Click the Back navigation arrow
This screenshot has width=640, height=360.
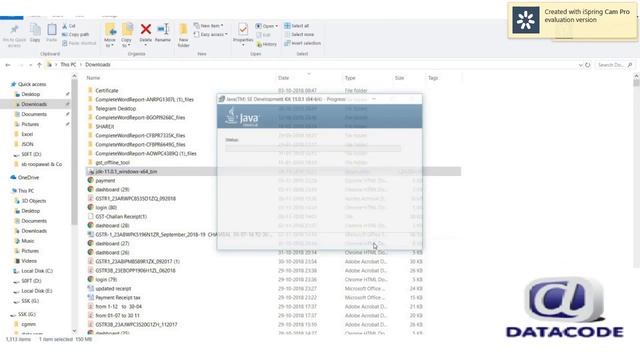[x=8, y=65]
